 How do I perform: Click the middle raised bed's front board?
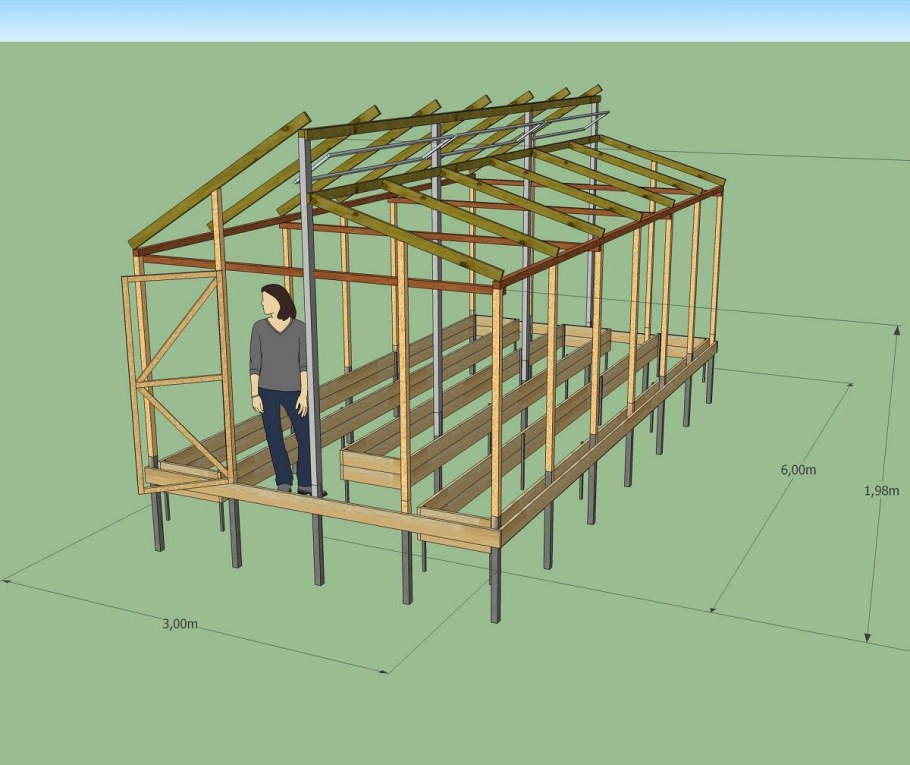pos(372,468)
